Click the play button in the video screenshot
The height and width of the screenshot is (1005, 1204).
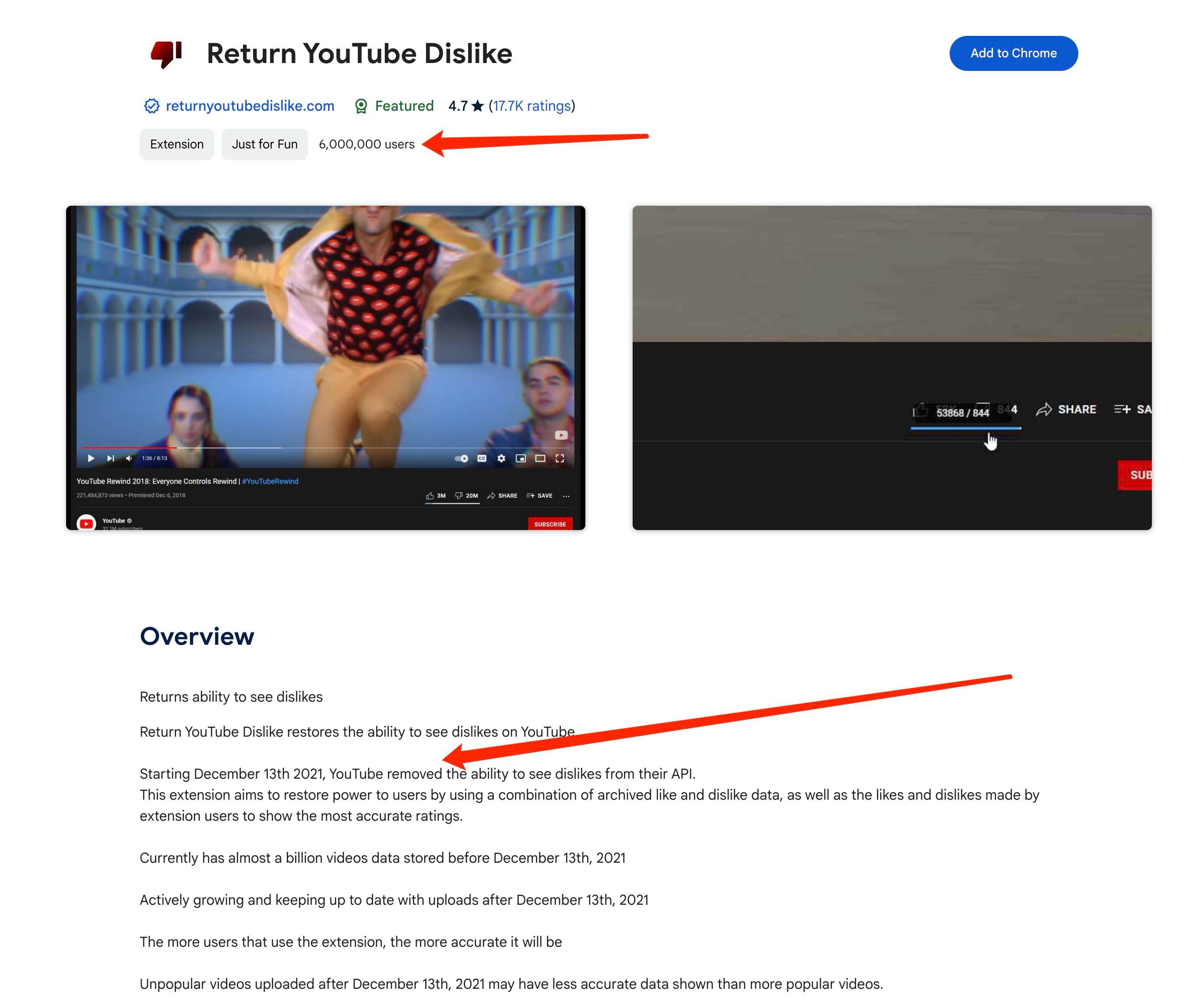click(x=91, y=458)
